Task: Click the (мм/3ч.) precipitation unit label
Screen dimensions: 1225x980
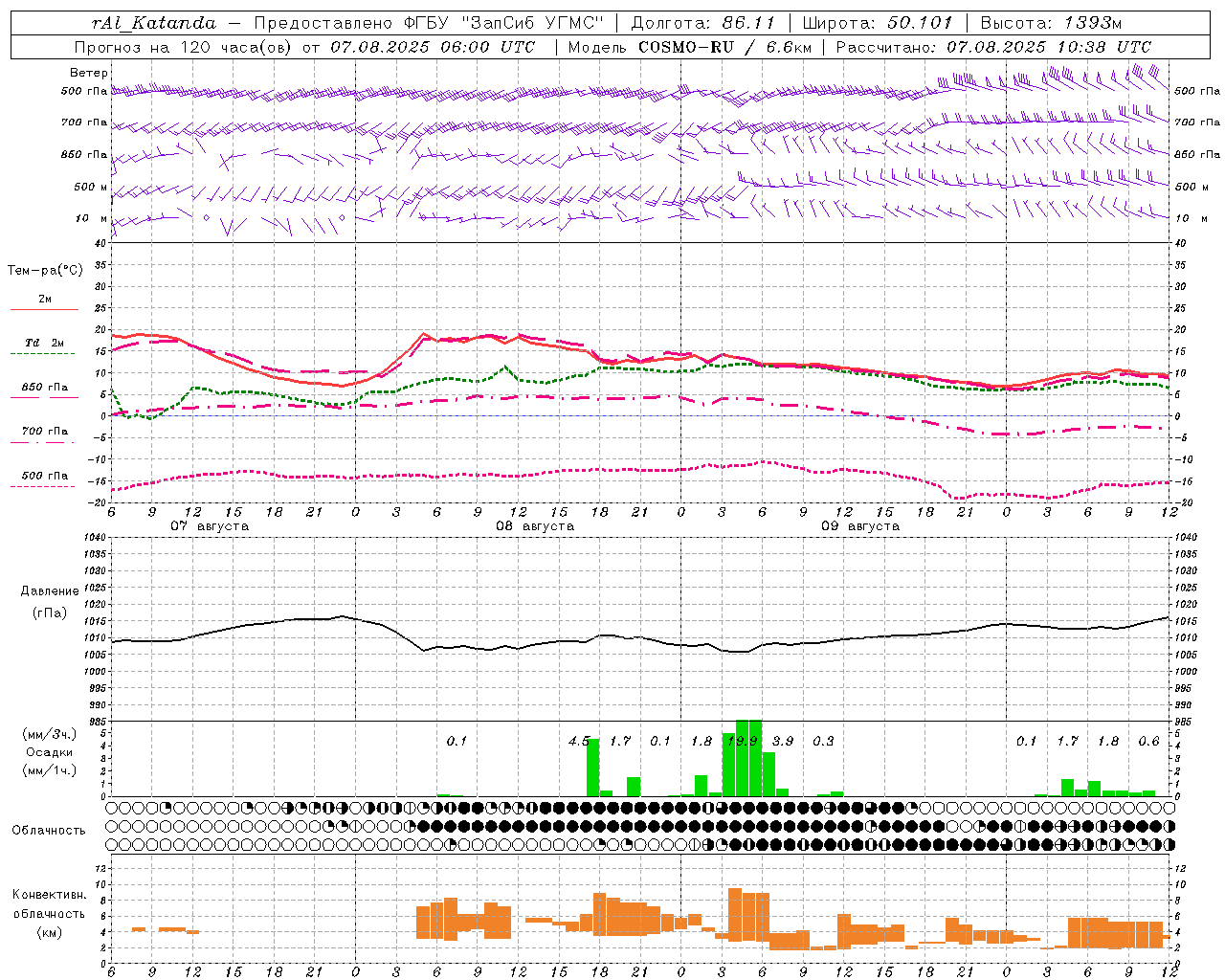Action: click(50, 734)
